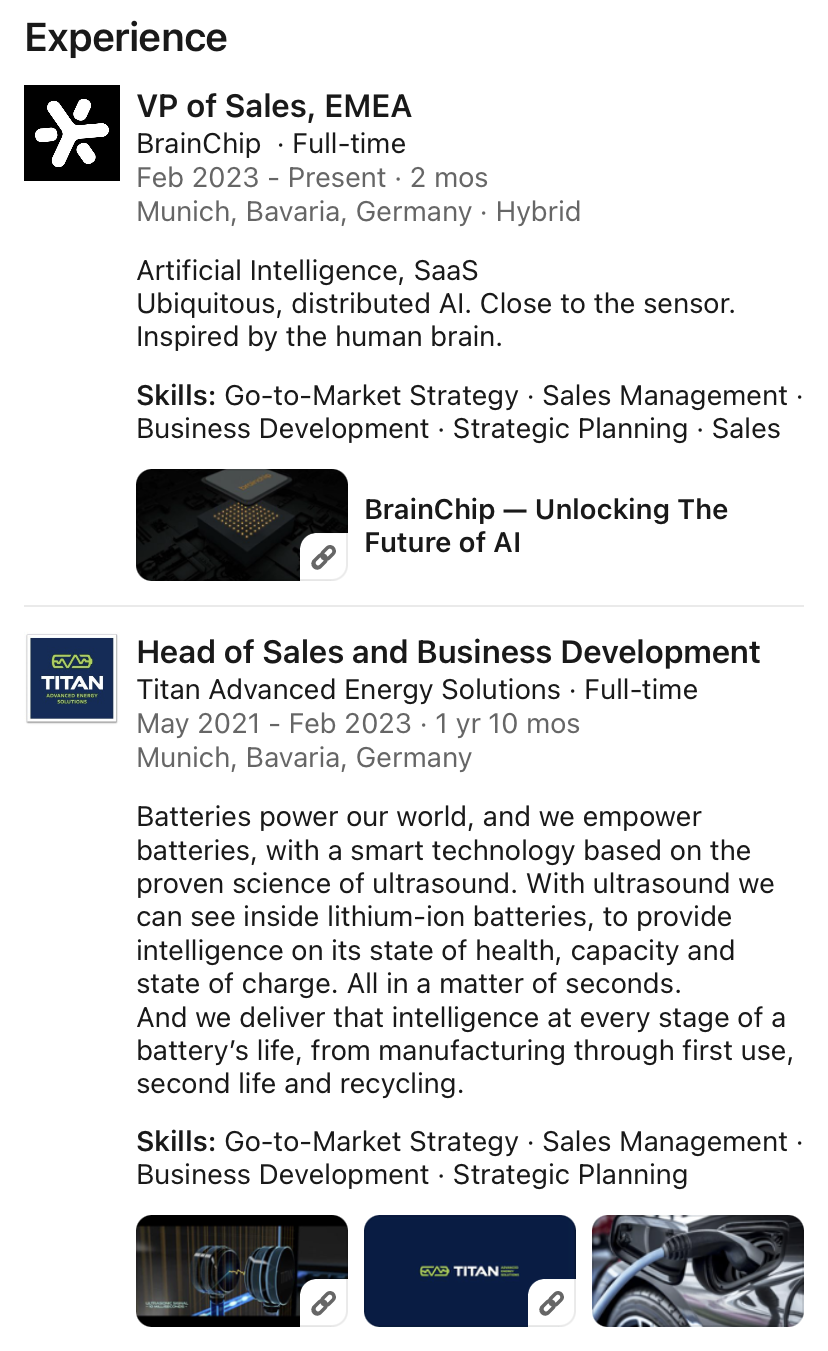The image size is (828, 1351).
Task: Click the BrainChip company logo
Action: (72, 133)
